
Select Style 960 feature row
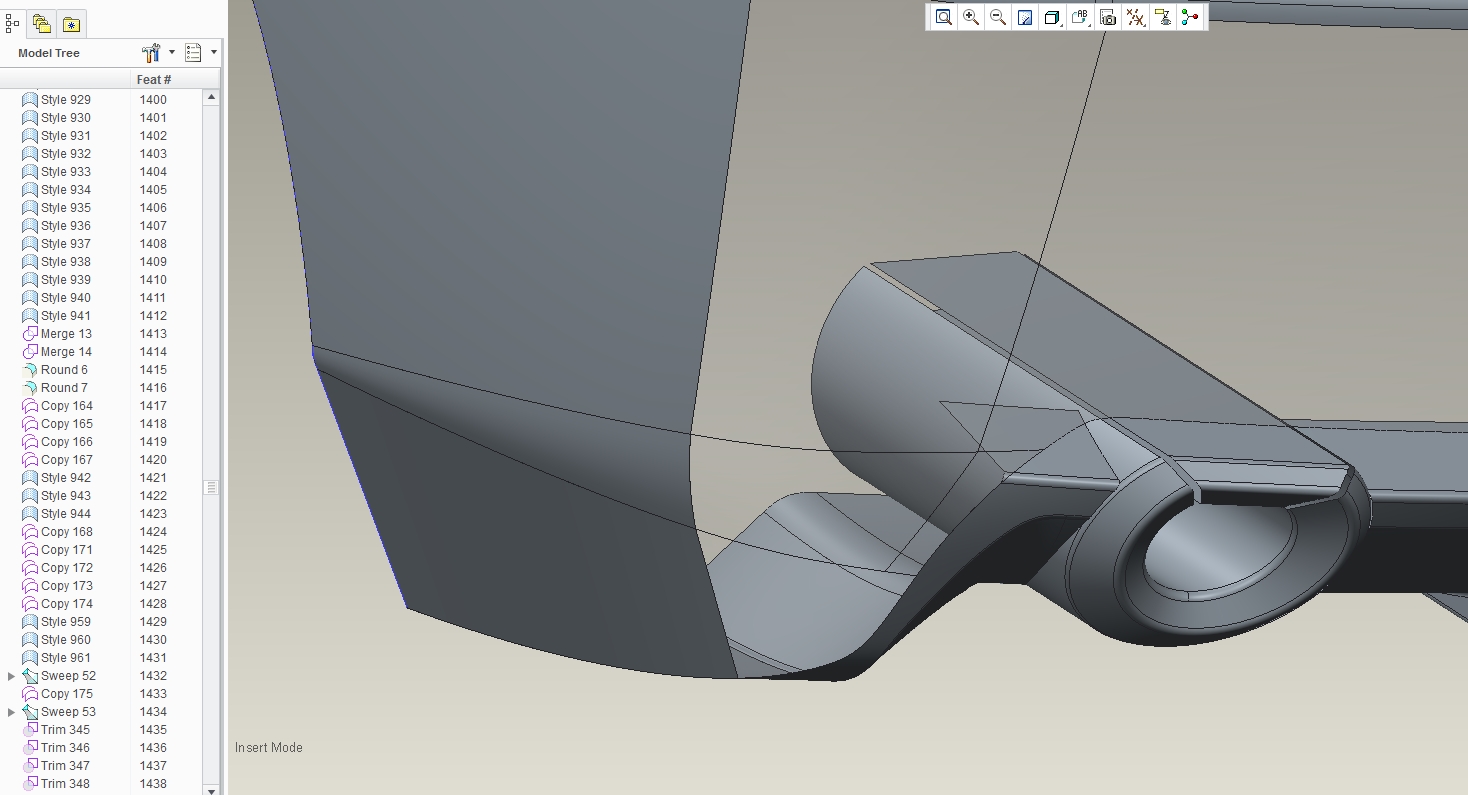click(66, 640)
